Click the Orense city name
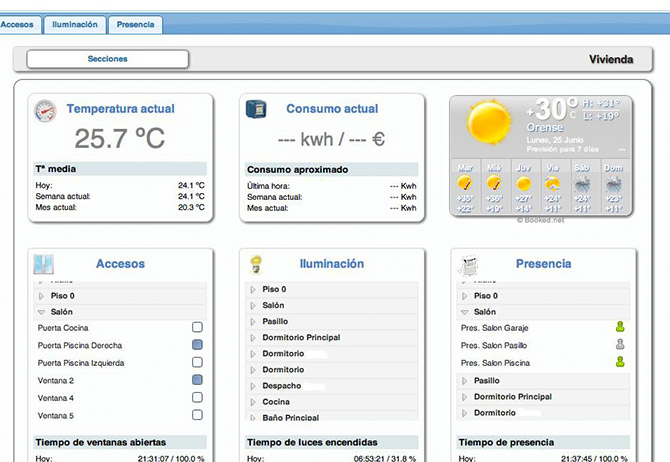 [545, 127]
